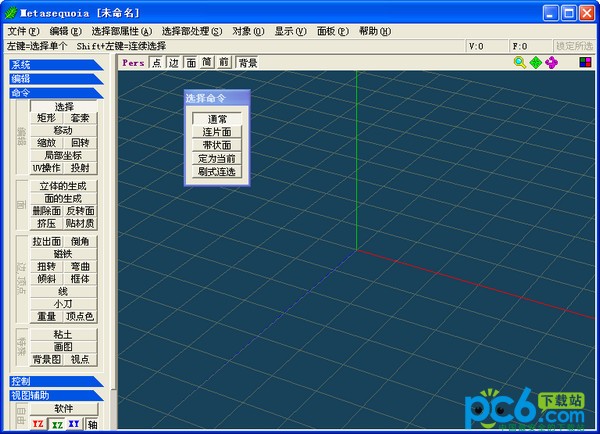
Task: Click the 贴材质 apply material button
Action: point(80,224)
